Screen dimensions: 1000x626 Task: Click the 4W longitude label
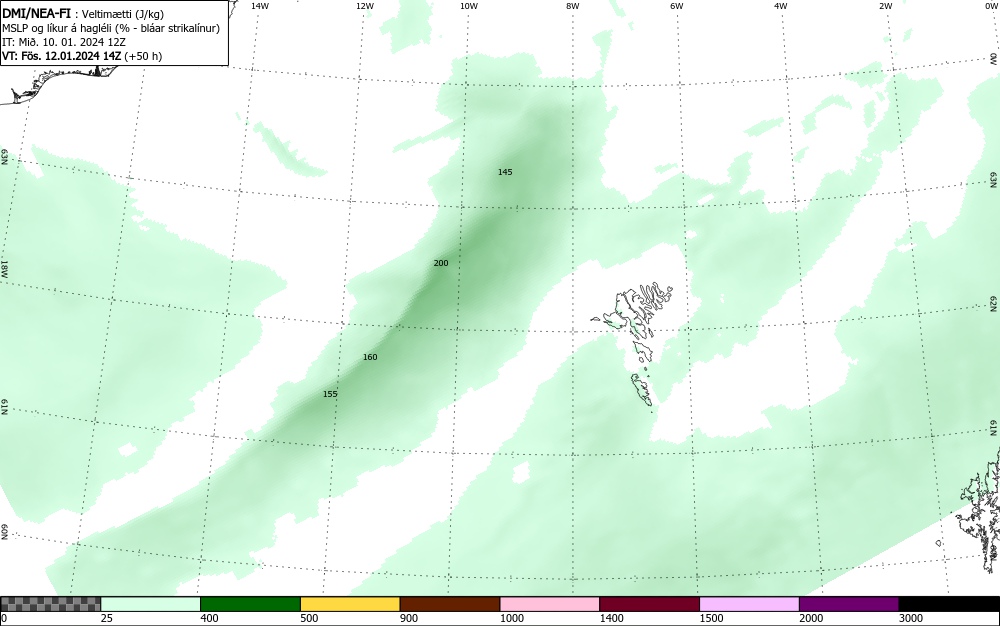781,6
